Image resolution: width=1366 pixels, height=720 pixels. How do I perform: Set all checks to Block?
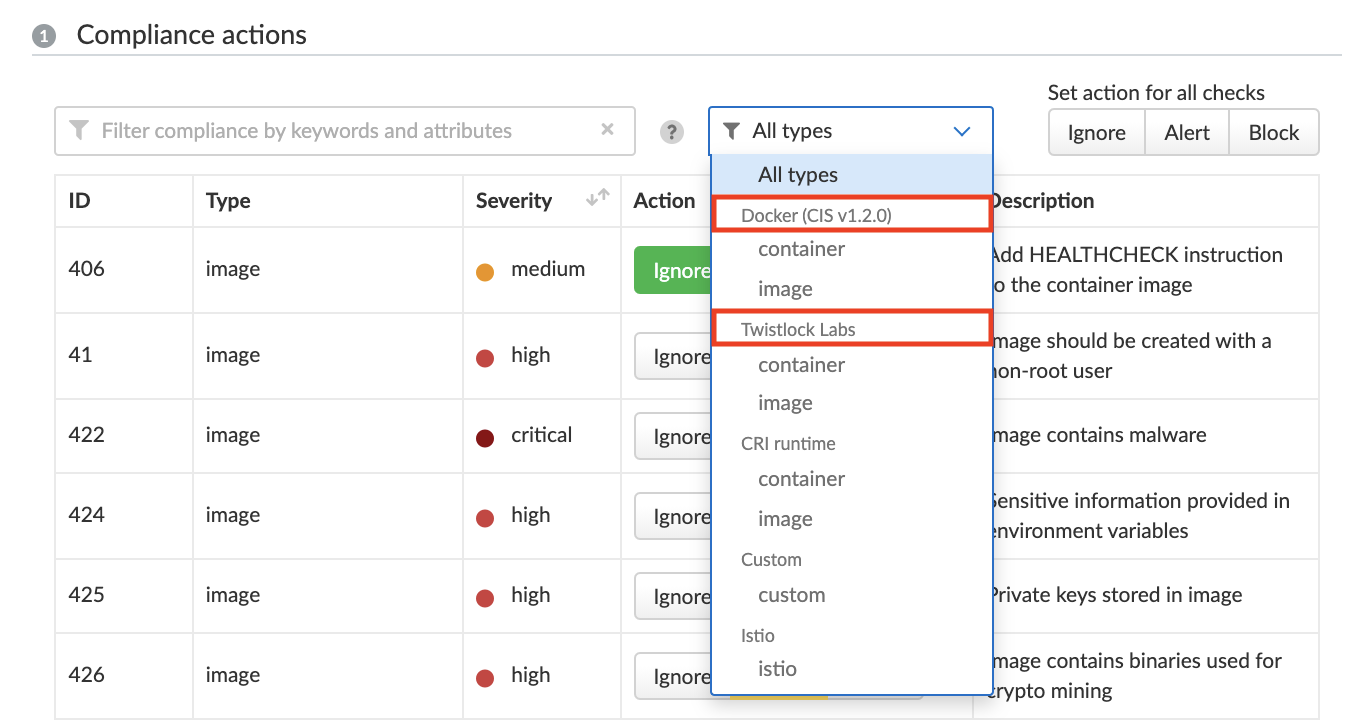(1274, 133)
